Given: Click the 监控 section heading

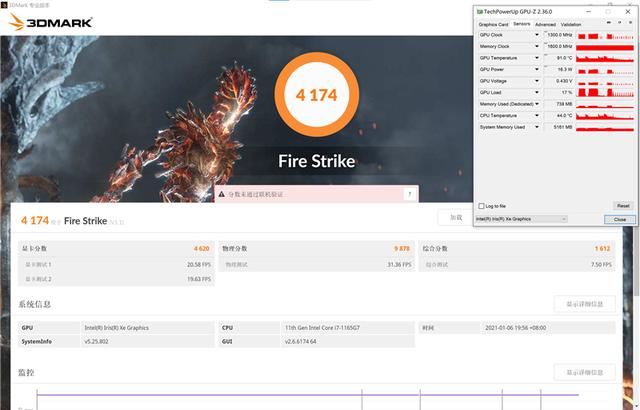Looking at the screenshot, I should click(26, 372).
